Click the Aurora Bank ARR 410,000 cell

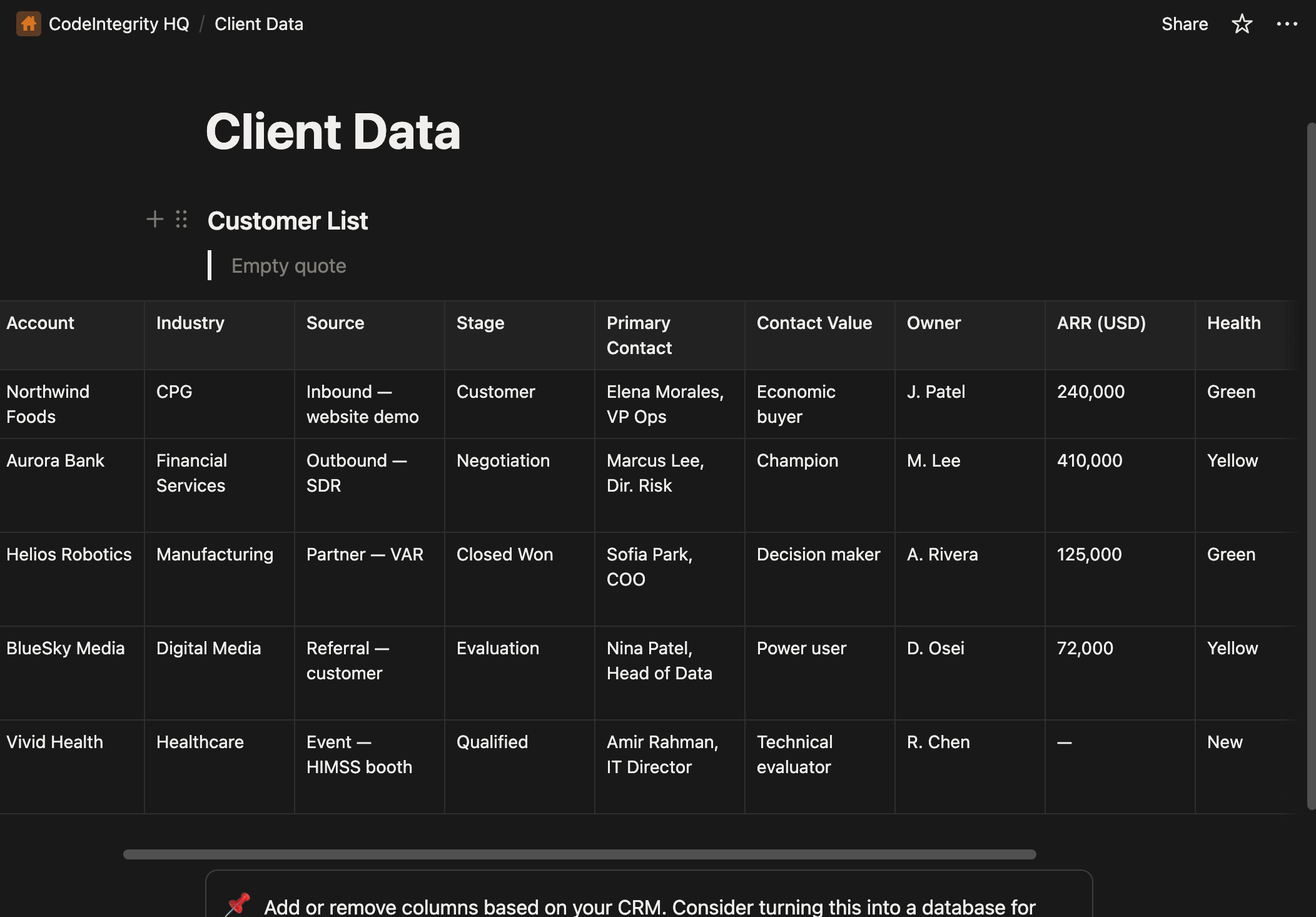point(1089,461)
